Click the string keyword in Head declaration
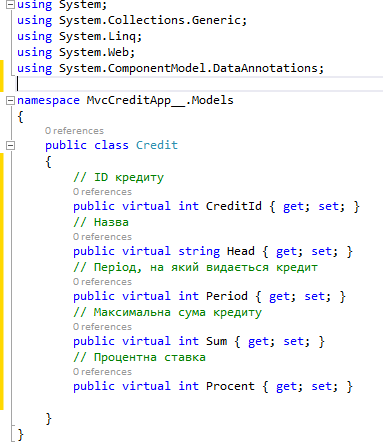 (x=199, y=251)
